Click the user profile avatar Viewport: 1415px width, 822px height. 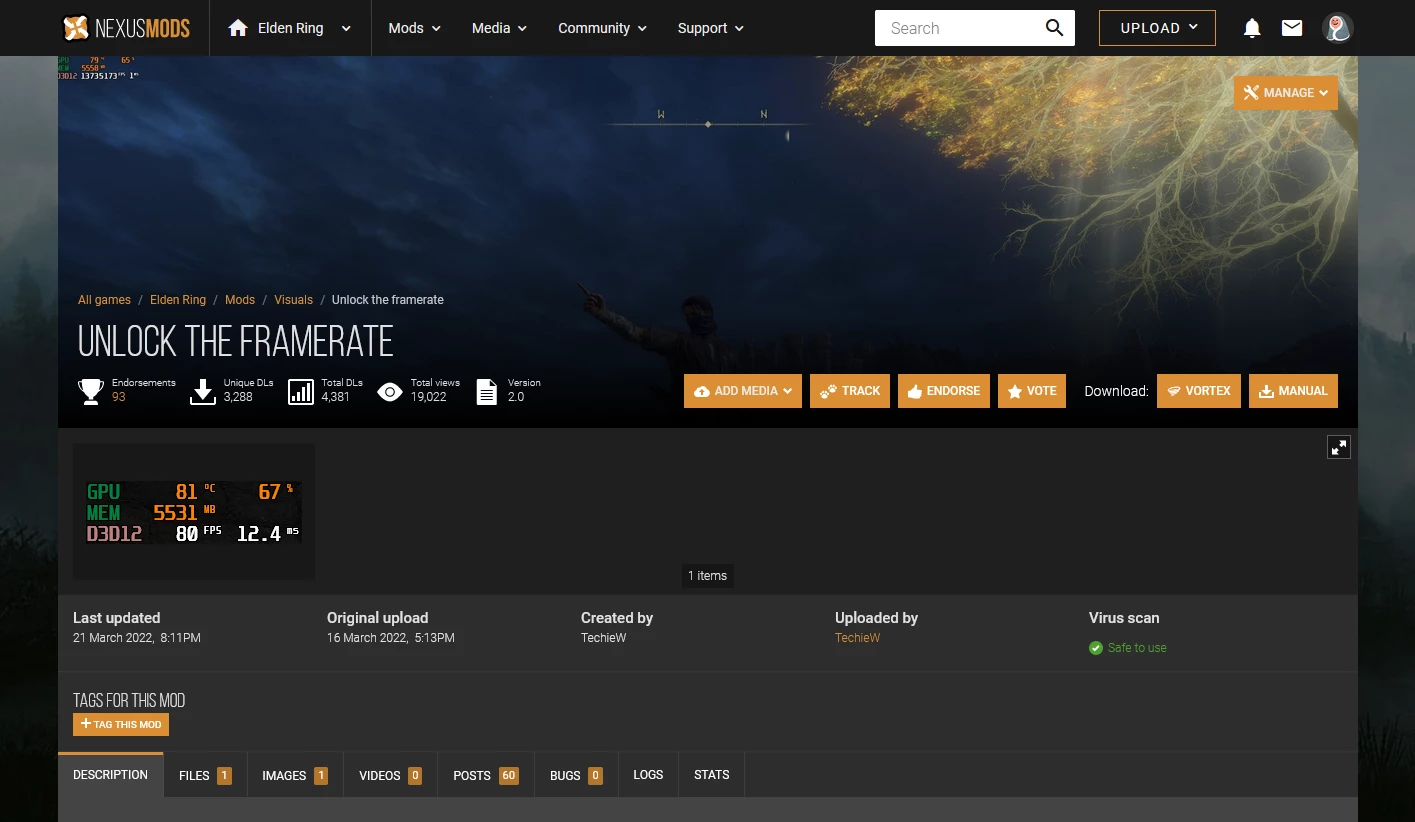click(x=1337, y=28)
